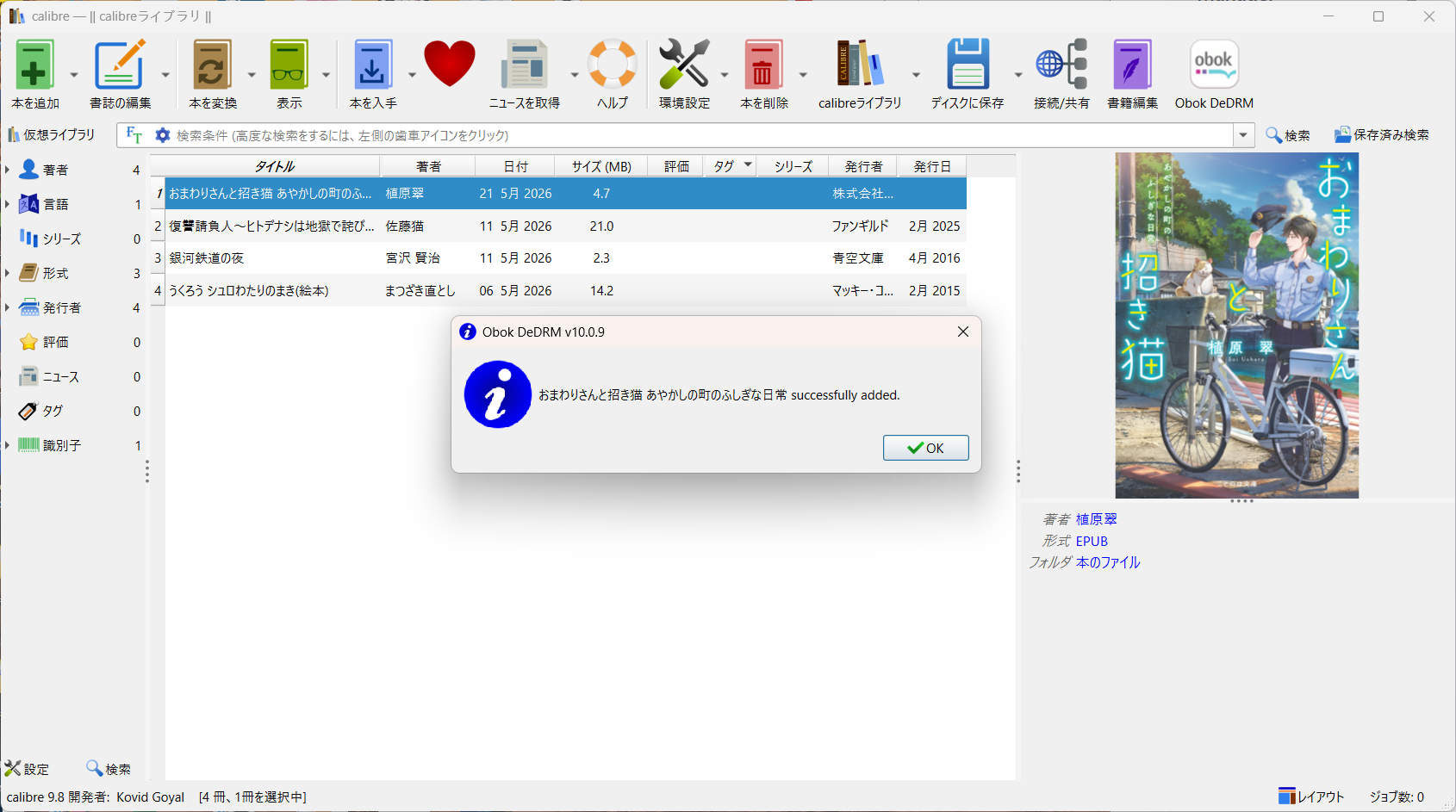1456x812 pixels.
Task: Click author link 植原翠 in details panel
Action: pos(1096,519)
